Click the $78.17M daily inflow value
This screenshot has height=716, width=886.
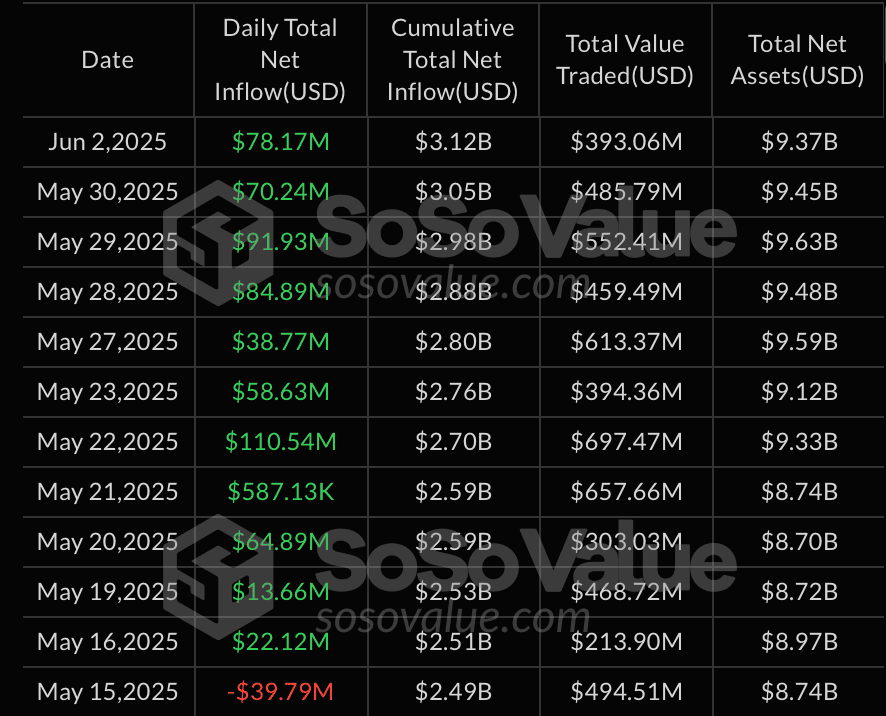[x=280, y=142]
